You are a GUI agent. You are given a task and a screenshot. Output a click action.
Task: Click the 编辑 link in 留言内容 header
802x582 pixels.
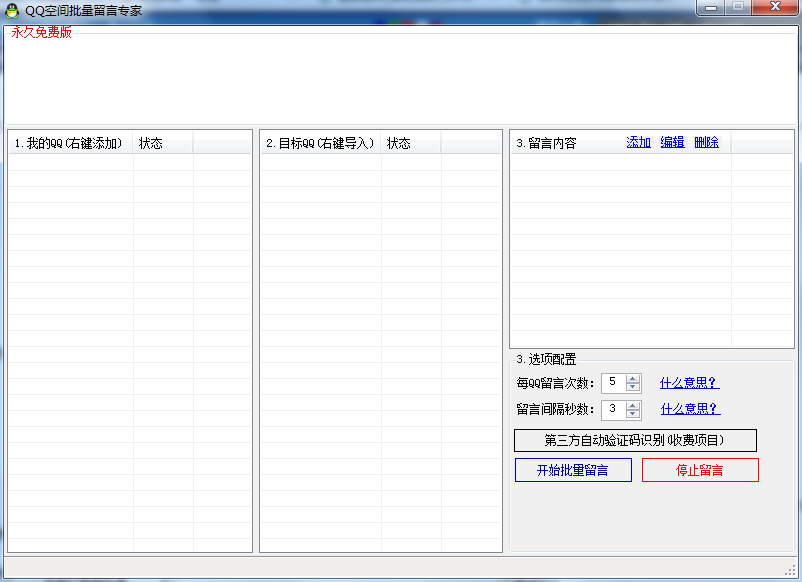click(x=672, y=142)
